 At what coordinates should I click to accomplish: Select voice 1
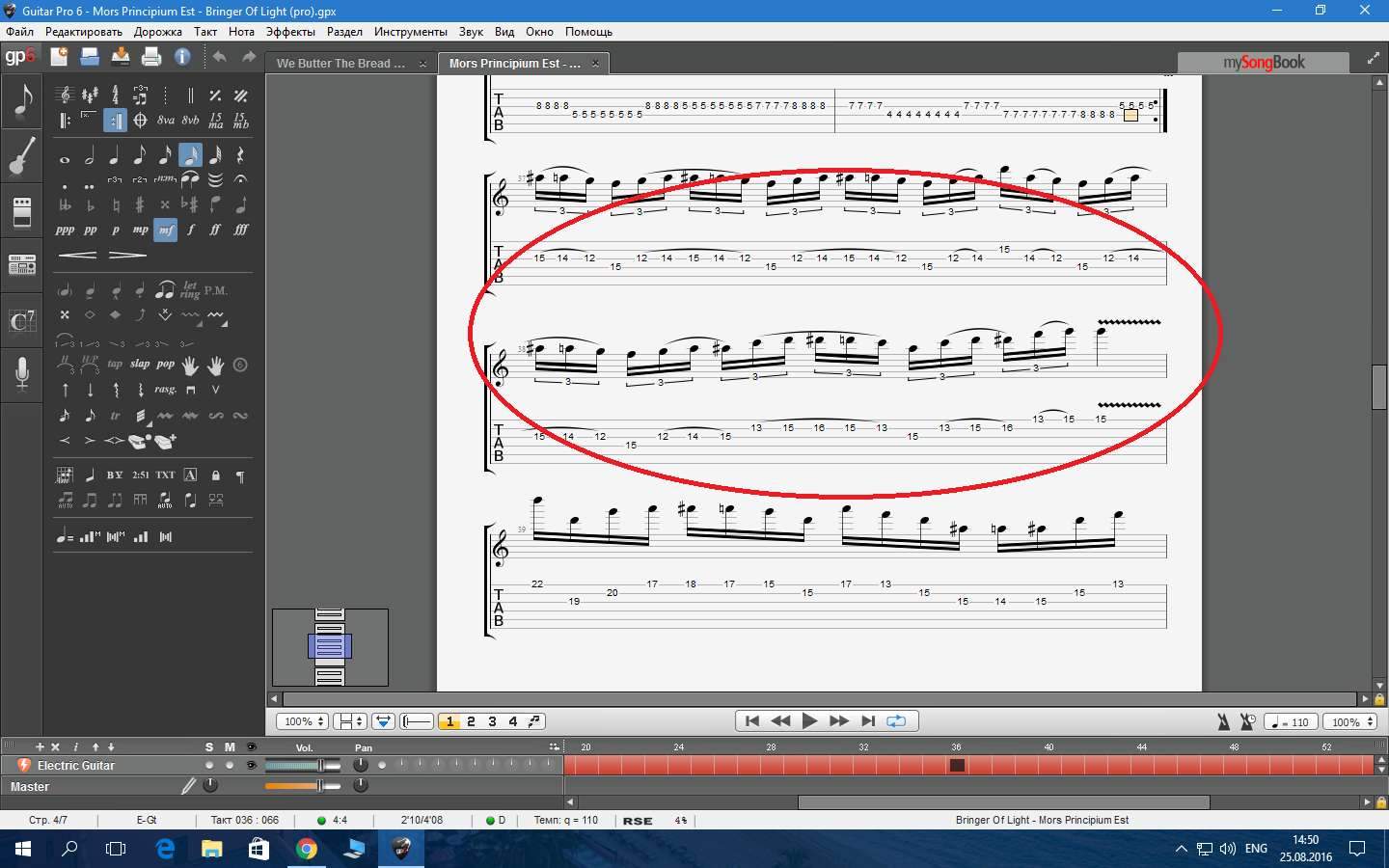coord(449,721)
